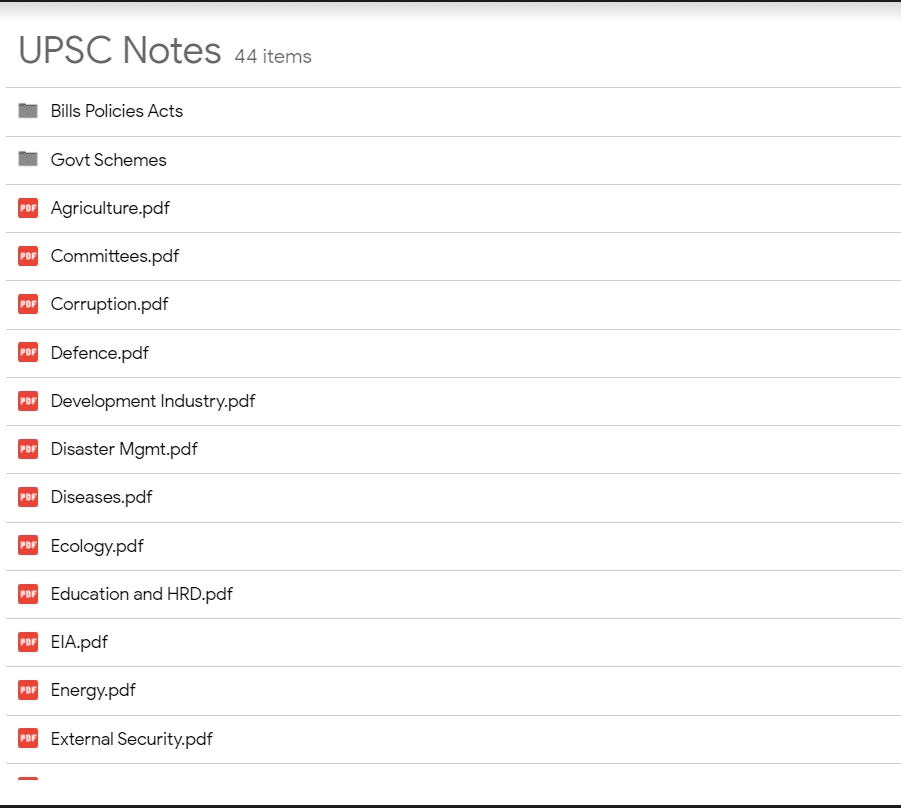This screenshot has height=808, width=901.
Task: Click the 44 items count label
Action: tap(273, 56)
